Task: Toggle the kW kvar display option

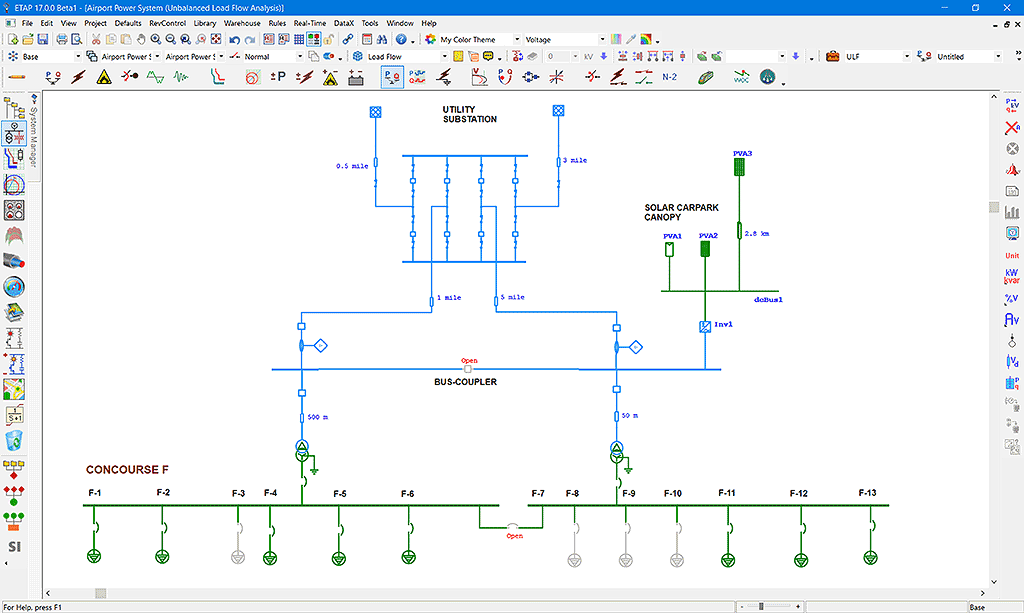Action: [x=1011, y=277]
